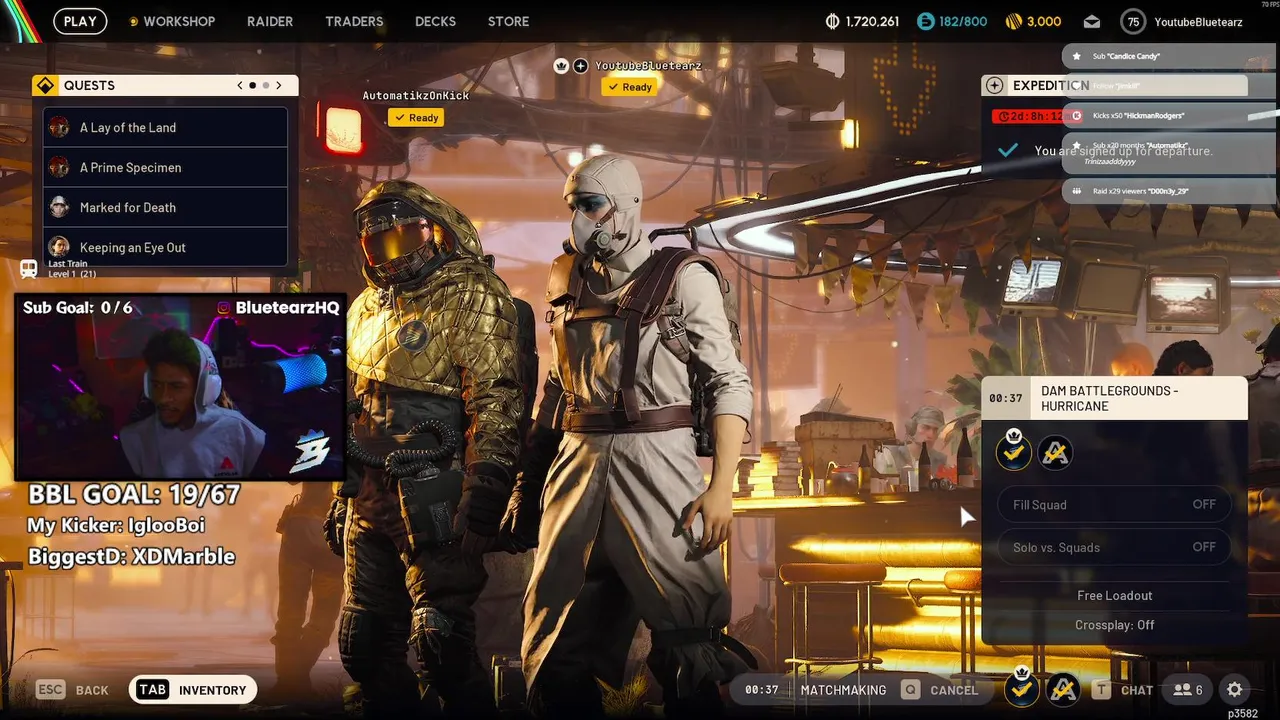This screenshot has width=1280, height=720.
Task: Click crowned squad leader icon in map panel
Action: pyautogui.click(x=1014, y=452)
